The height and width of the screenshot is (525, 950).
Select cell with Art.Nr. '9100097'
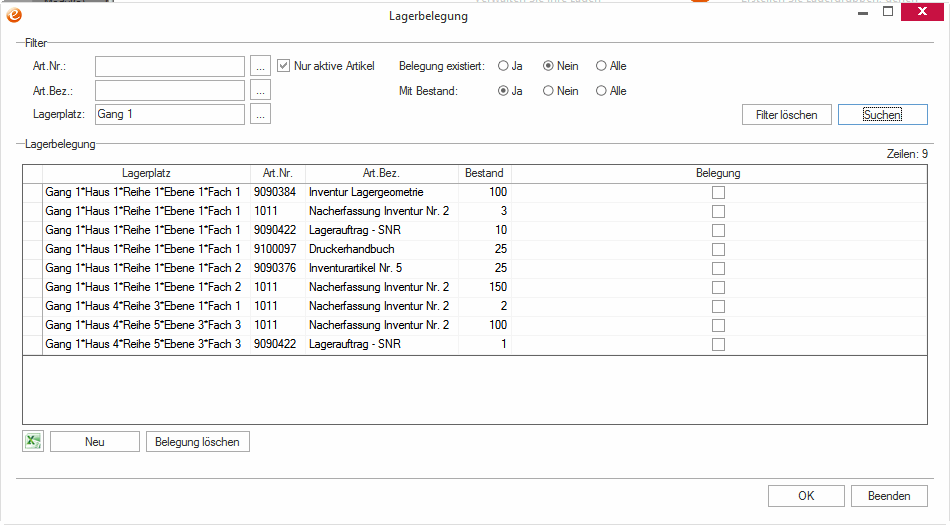coord(278,249)
